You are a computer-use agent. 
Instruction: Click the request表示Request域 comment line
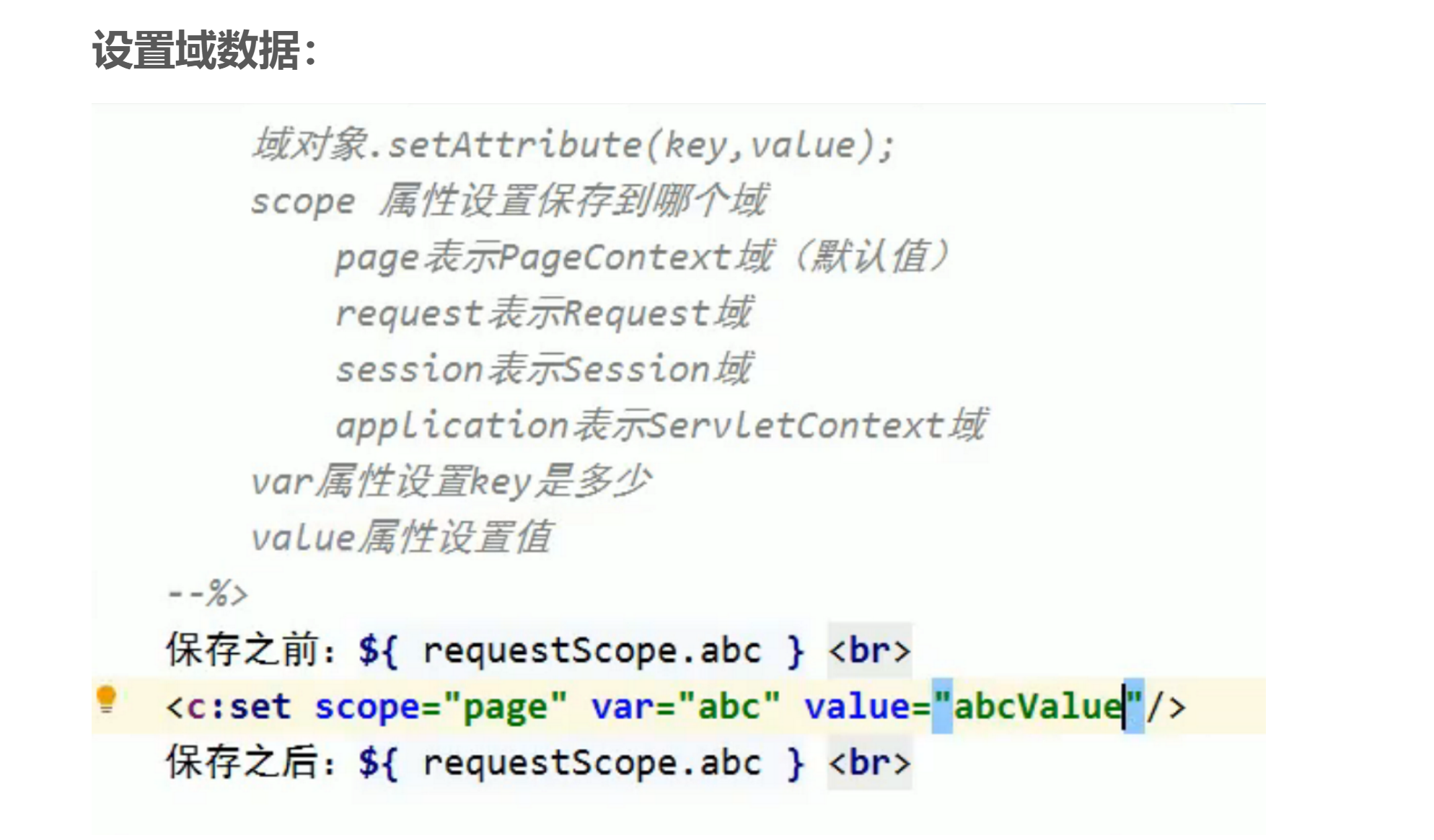544,313
